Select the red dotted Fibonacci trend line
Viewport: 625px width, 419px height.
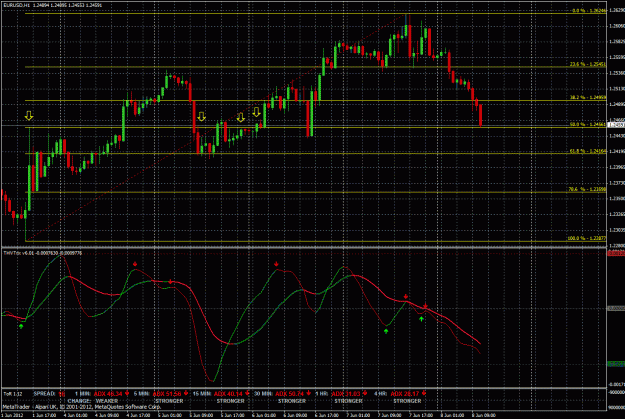tap(215, 128)
